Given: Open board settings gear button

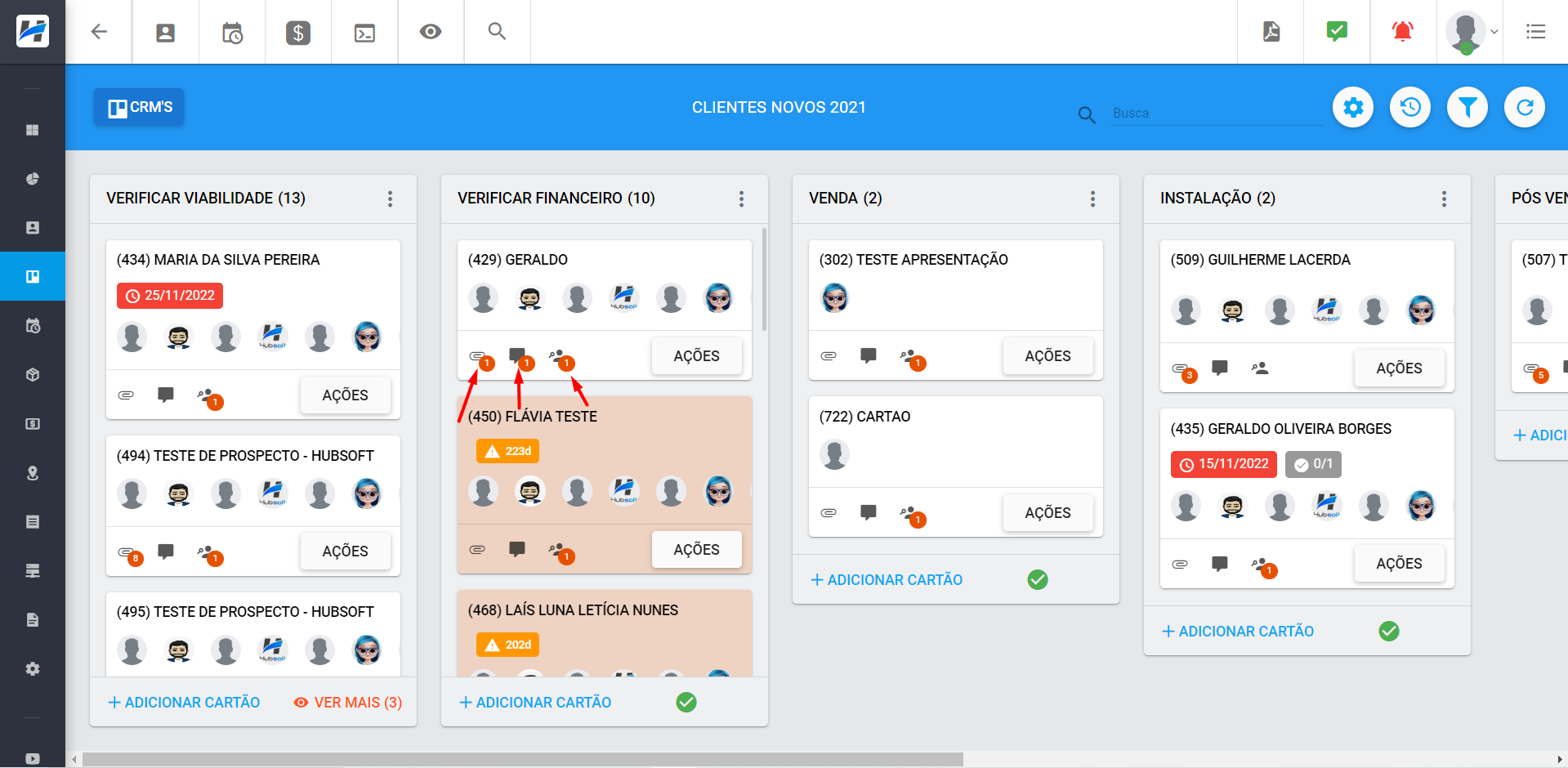Looking at the screenshot, I should (x=1353, y=107).
